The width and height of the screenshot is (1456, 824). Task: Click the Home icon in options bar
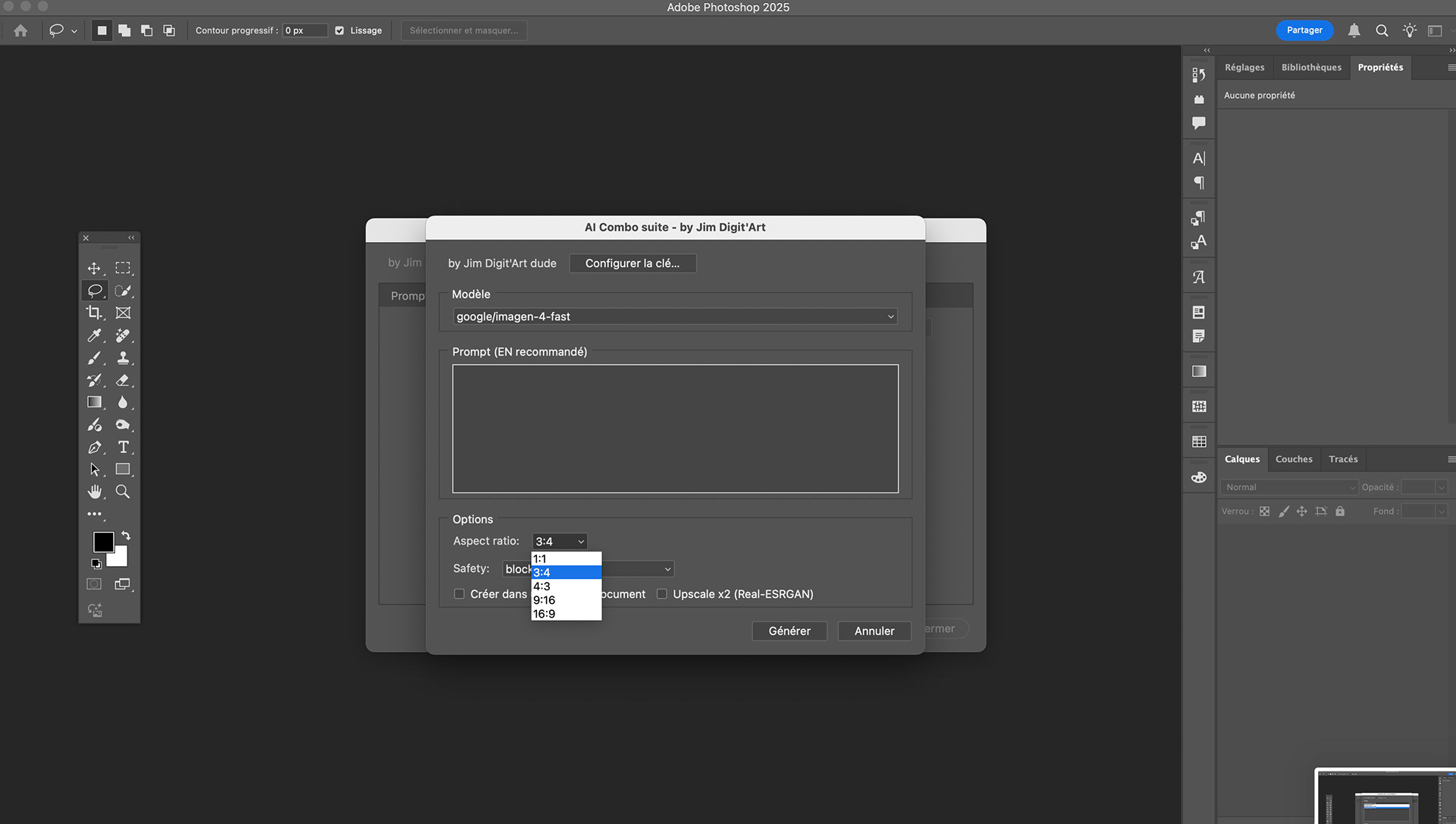coord(20,30)
